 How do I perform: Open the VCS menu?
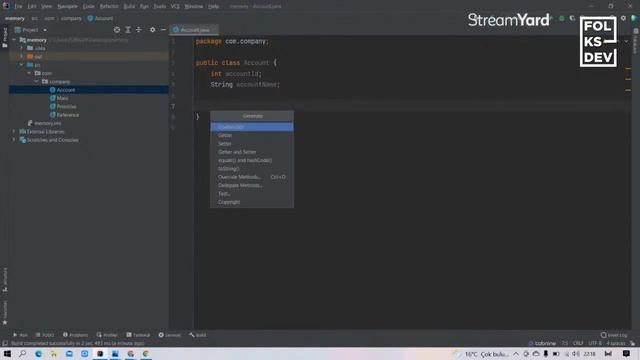coord(175,7)
